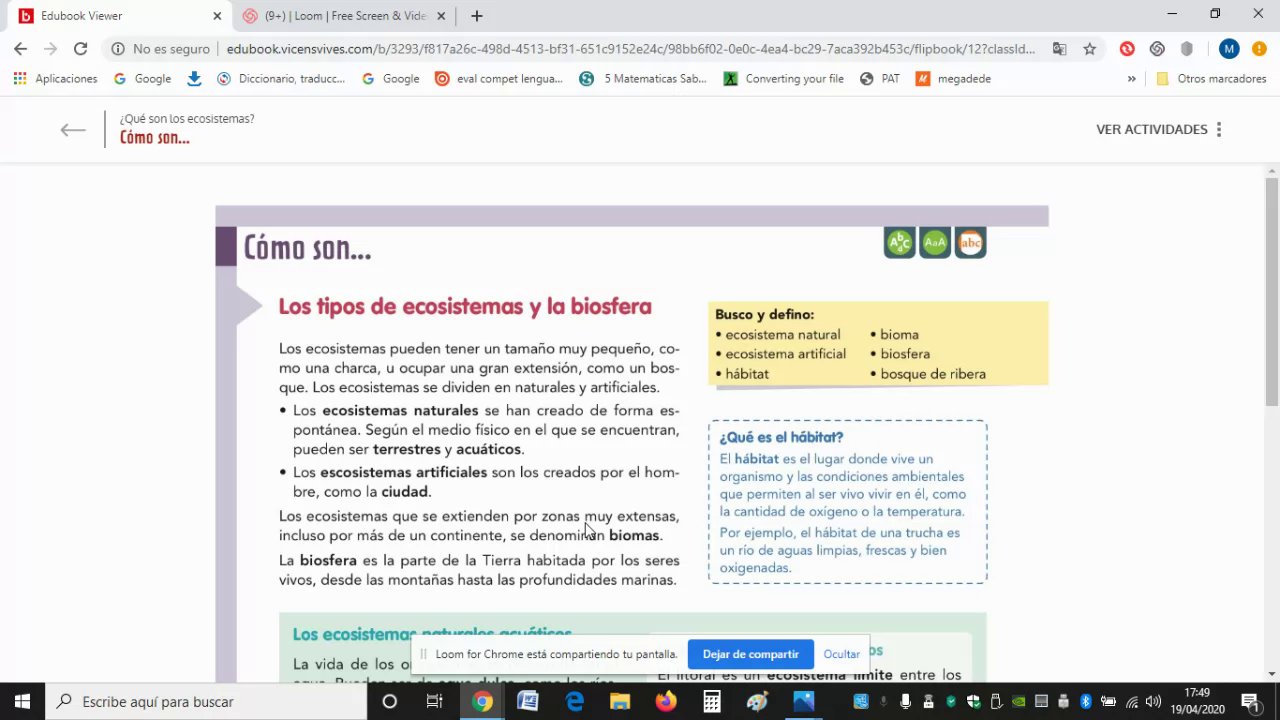This screenshot has width=1280, height=720.
Task: Click 'Dejar de compartir' button
Action: [750, 654]
